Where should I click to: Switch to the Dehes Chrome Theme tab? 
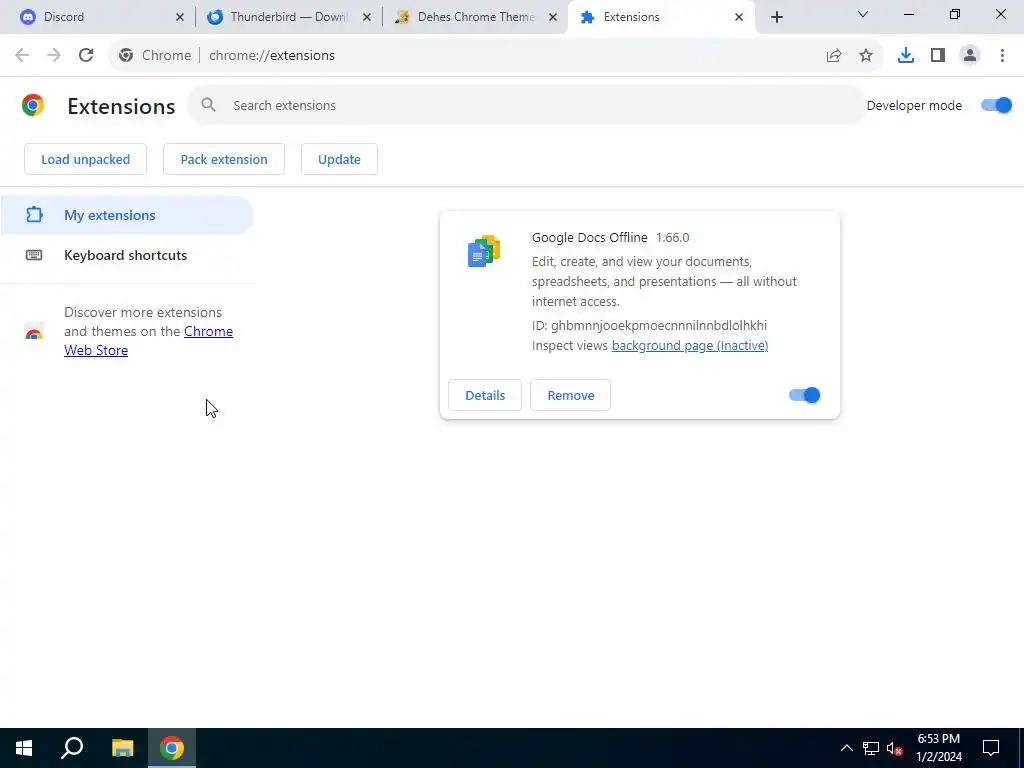(x=475, y=17)
